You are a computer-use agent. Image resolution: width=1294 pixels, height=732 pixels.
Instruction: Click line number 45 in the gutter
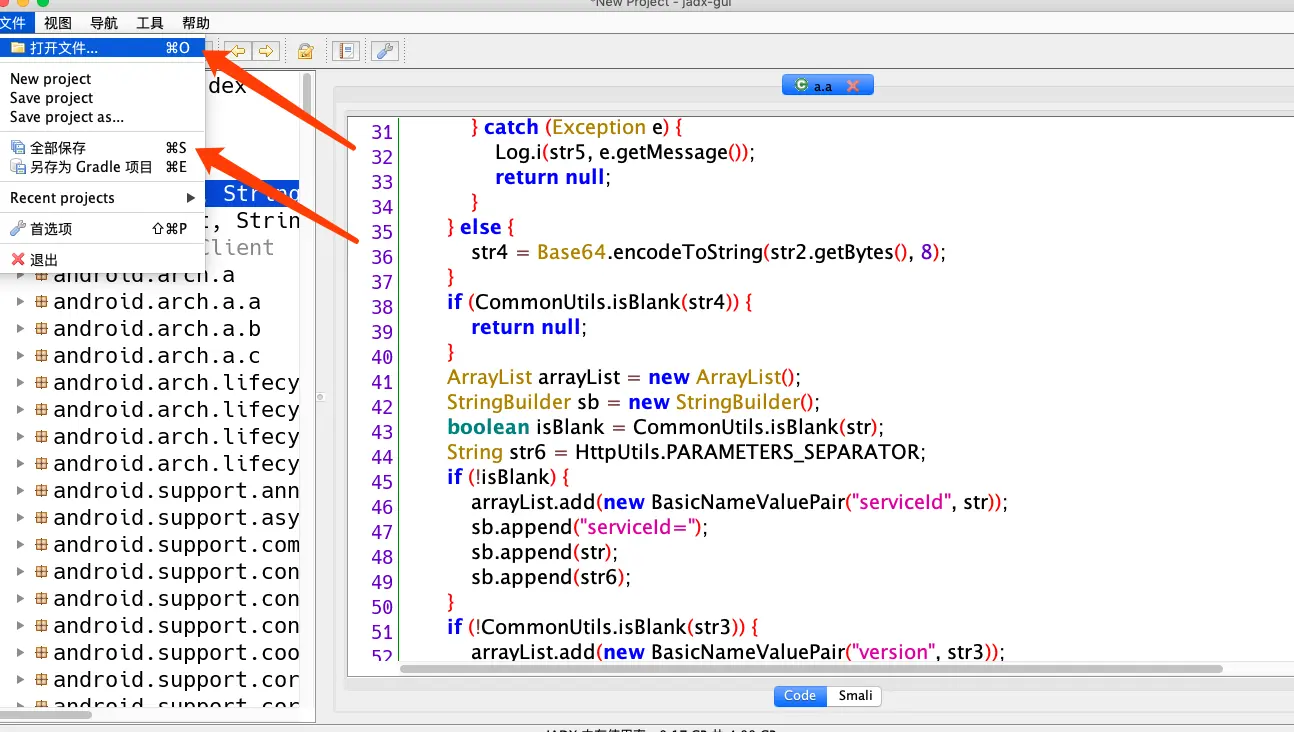381,482
